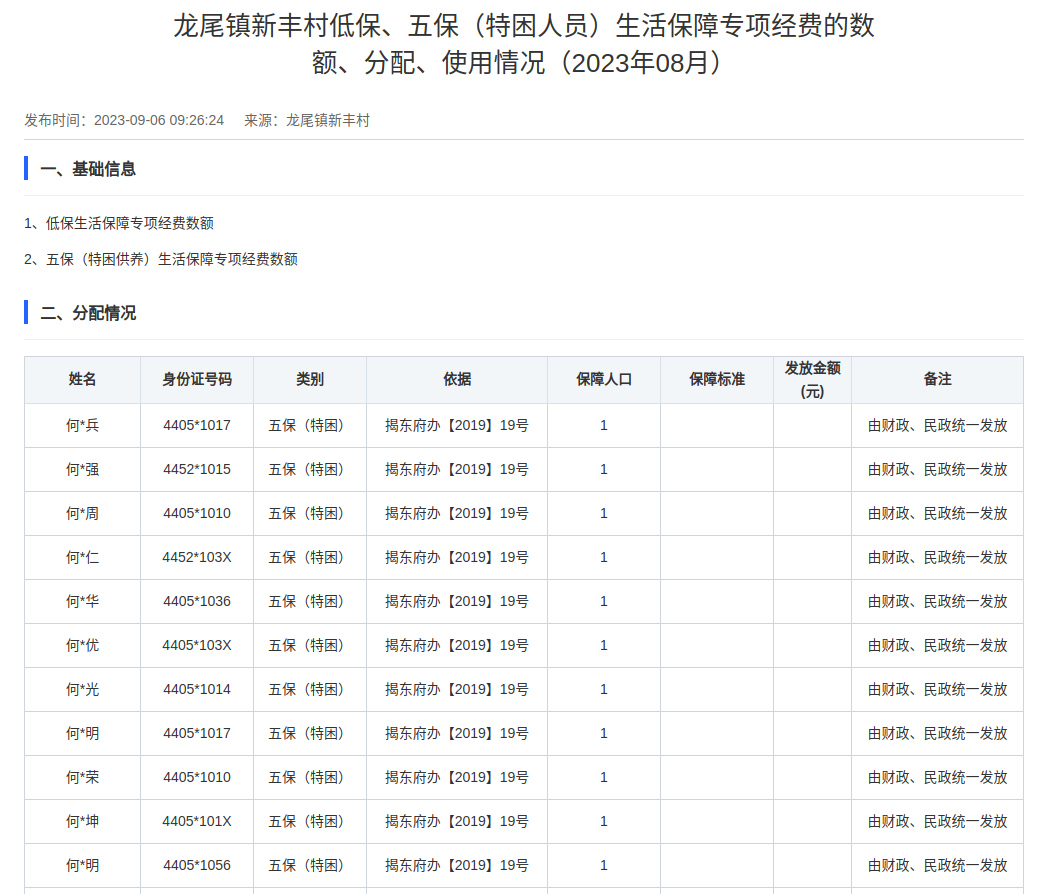The height and width of the screenshot is (894, 1045).
Task: Click 由财政、民政统一发放 in the 何*荣 row
Action: point(937,777)
